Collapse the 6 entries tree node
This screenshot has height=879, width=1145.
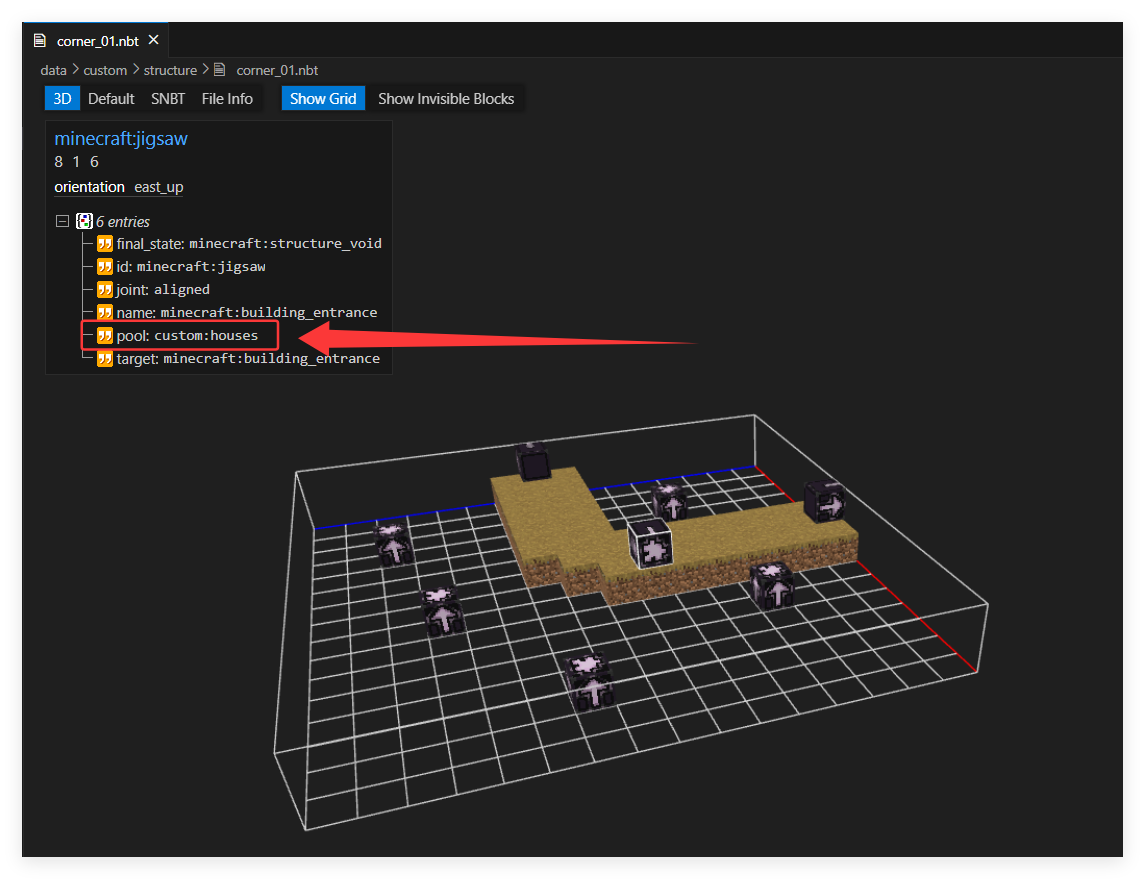pyautogui.click(x=63, y=220)
